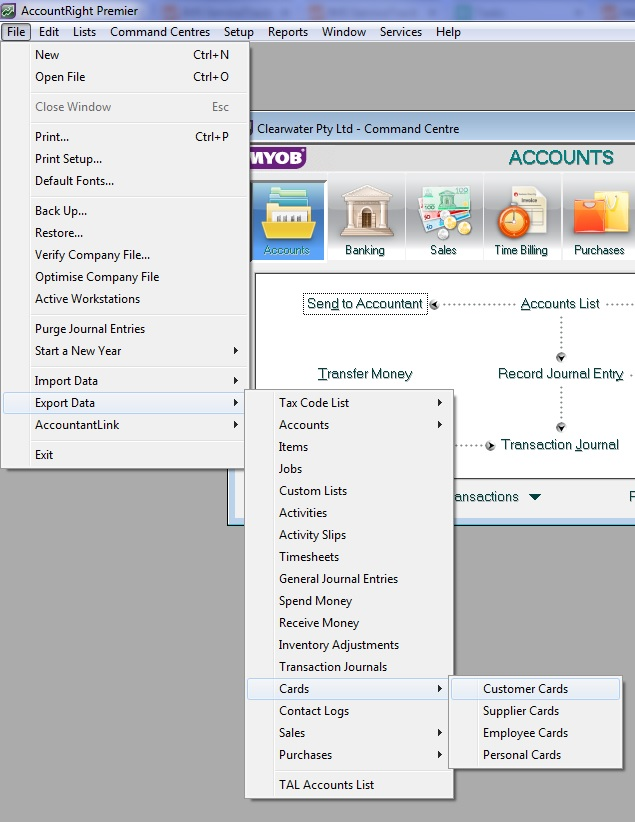Click the Transaction Journal link
The width and height of the screenshot is (635, 822).
[x=560, y=445]
